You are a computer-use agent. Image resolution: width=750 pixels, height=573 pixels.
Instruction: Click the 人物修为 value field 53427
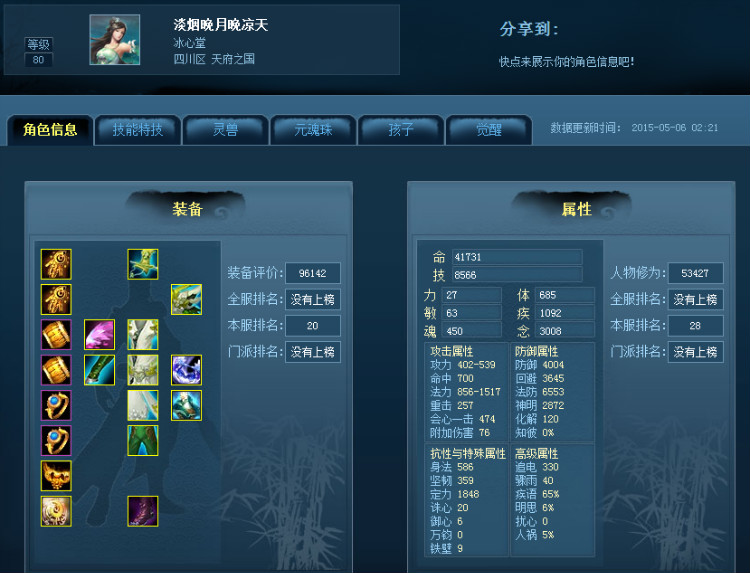pos(695,273)
